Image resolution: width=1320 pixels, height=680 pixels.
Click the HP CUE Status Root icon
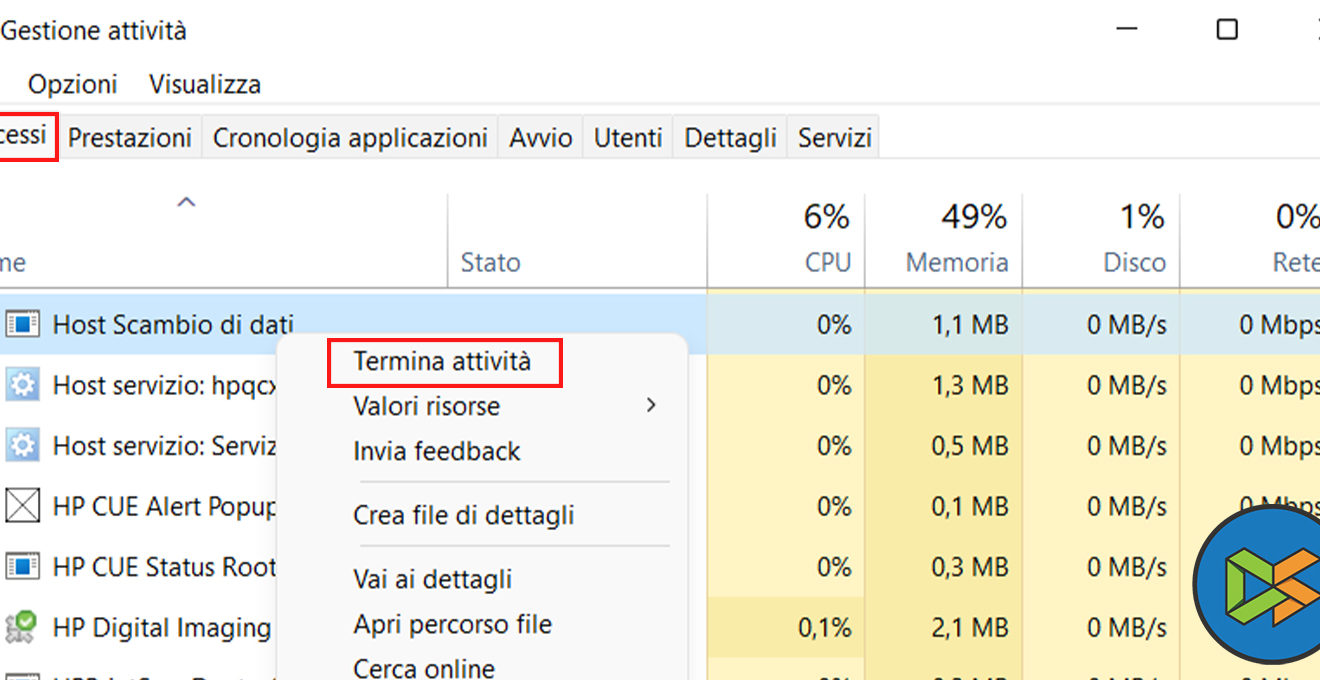22,567
